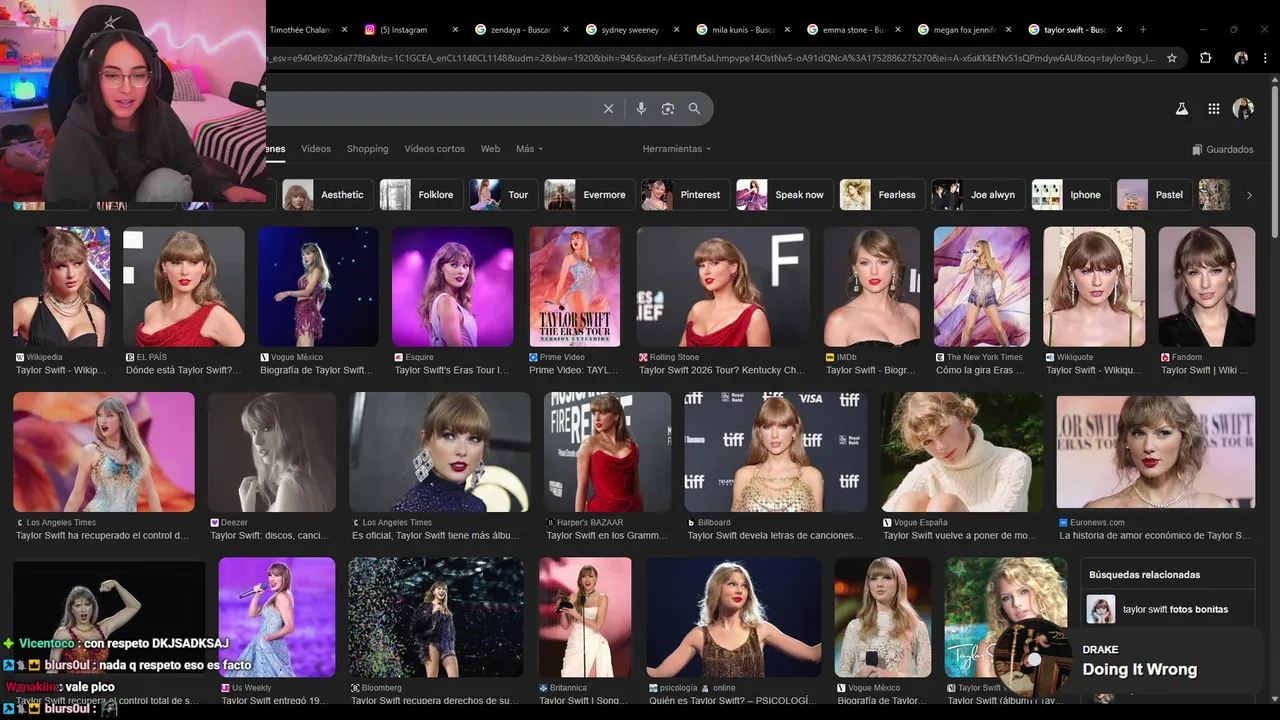Open the Videos cortos search filter
The height and width of the screenshot is (720, 1280).
tap(434, 149)
